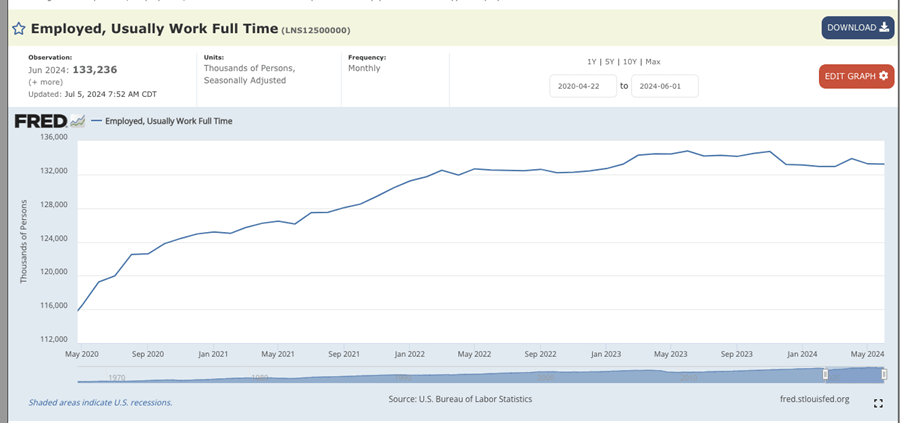
Task: Click the legend label Employed, Usually Work Full Time
Action: 168,121
